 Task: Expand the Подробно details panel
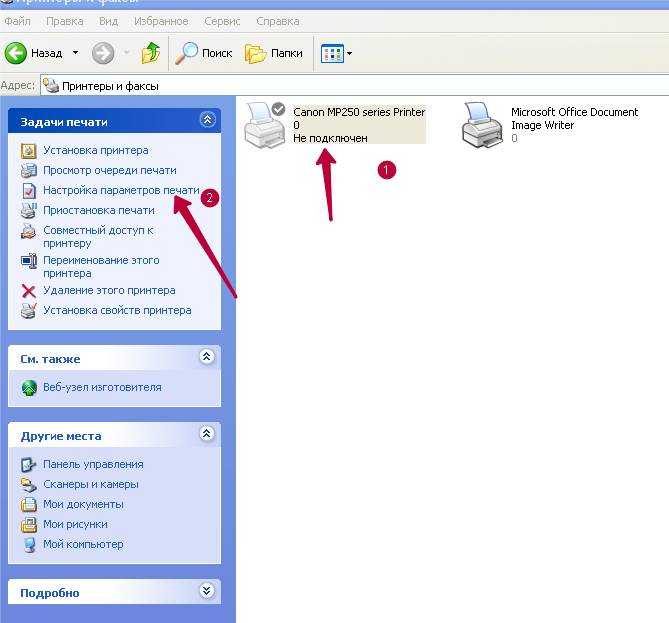pos(207,591)
